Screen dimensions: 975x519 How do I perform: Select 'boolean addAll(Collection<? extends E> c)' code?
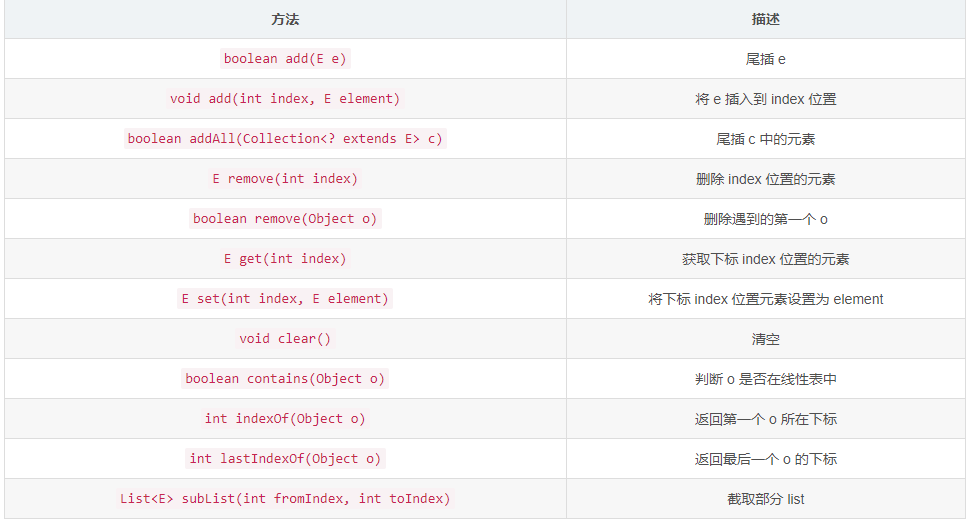(285, 139)
